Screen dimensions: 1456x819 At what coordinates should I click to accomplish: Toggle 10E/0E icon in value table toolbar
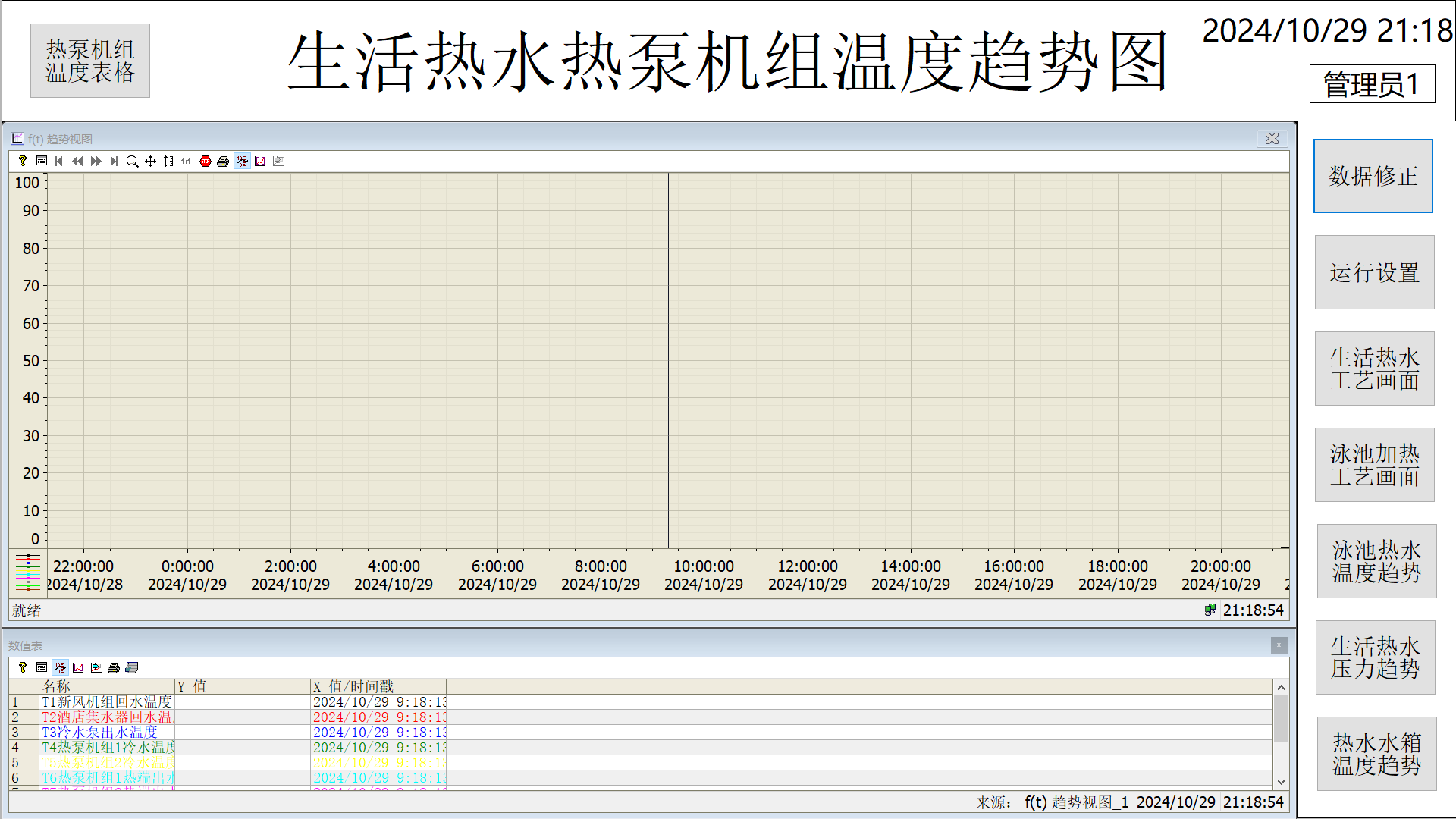click(60, 668)
